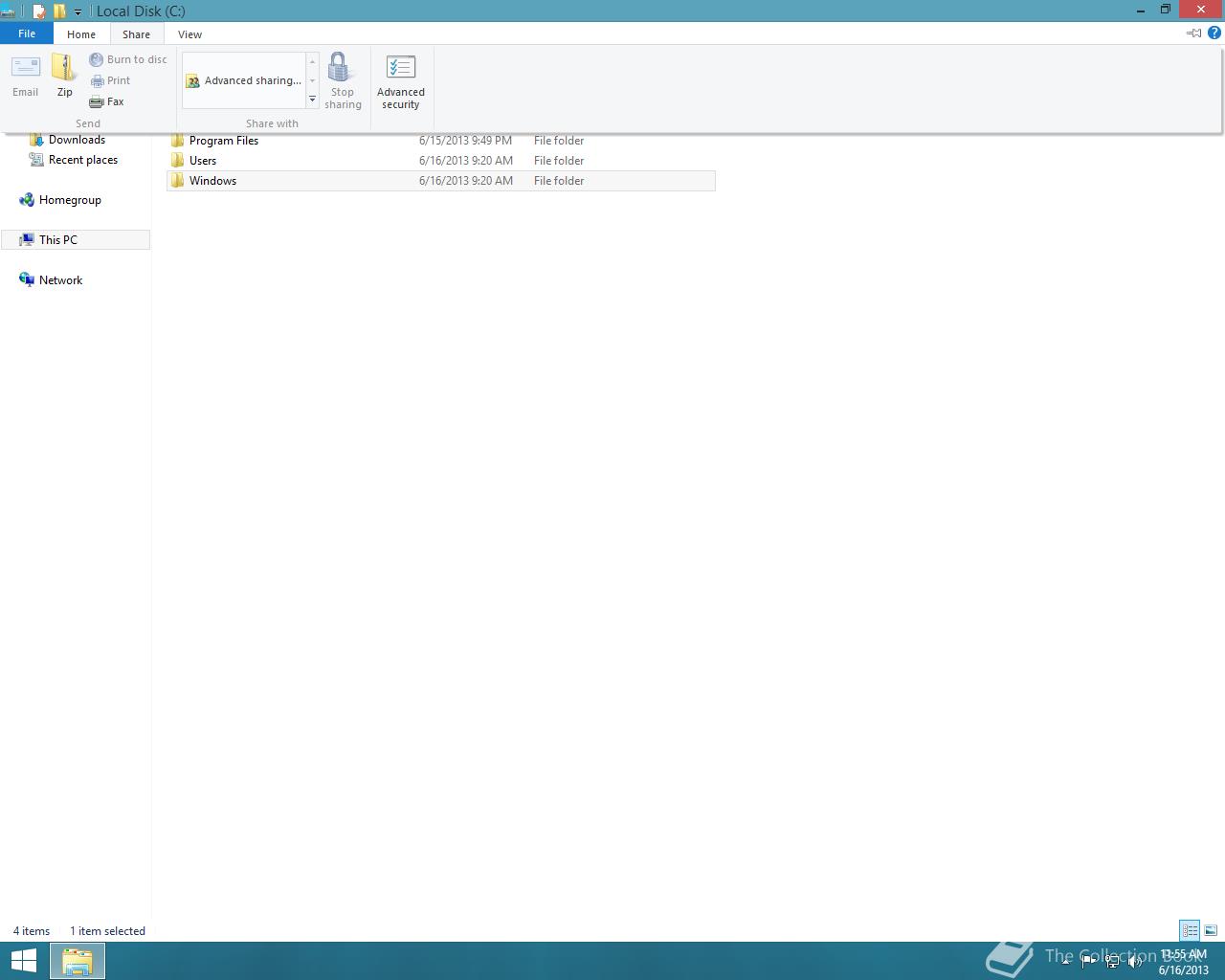Click the volume speaker tray icon

tap(1135, 962)
